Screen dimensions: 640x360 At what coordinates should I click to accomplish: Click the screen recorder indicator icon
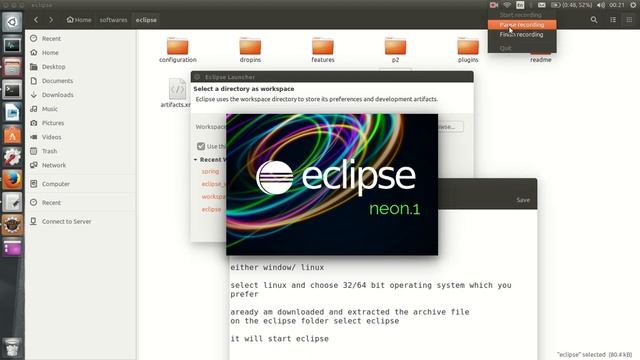pyautogui.click(x=494, y=5)
